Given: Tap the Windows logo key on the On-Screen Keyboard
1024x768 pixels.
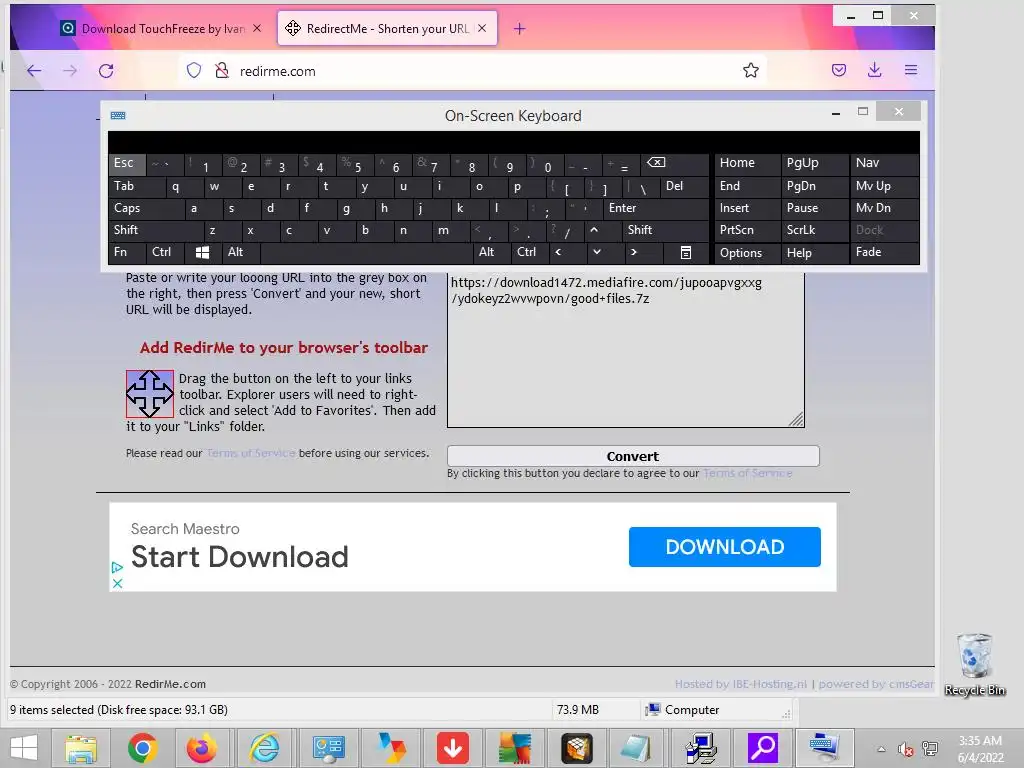Looking at the screenshot, I should pyautogui.click(x=202, y=252).
